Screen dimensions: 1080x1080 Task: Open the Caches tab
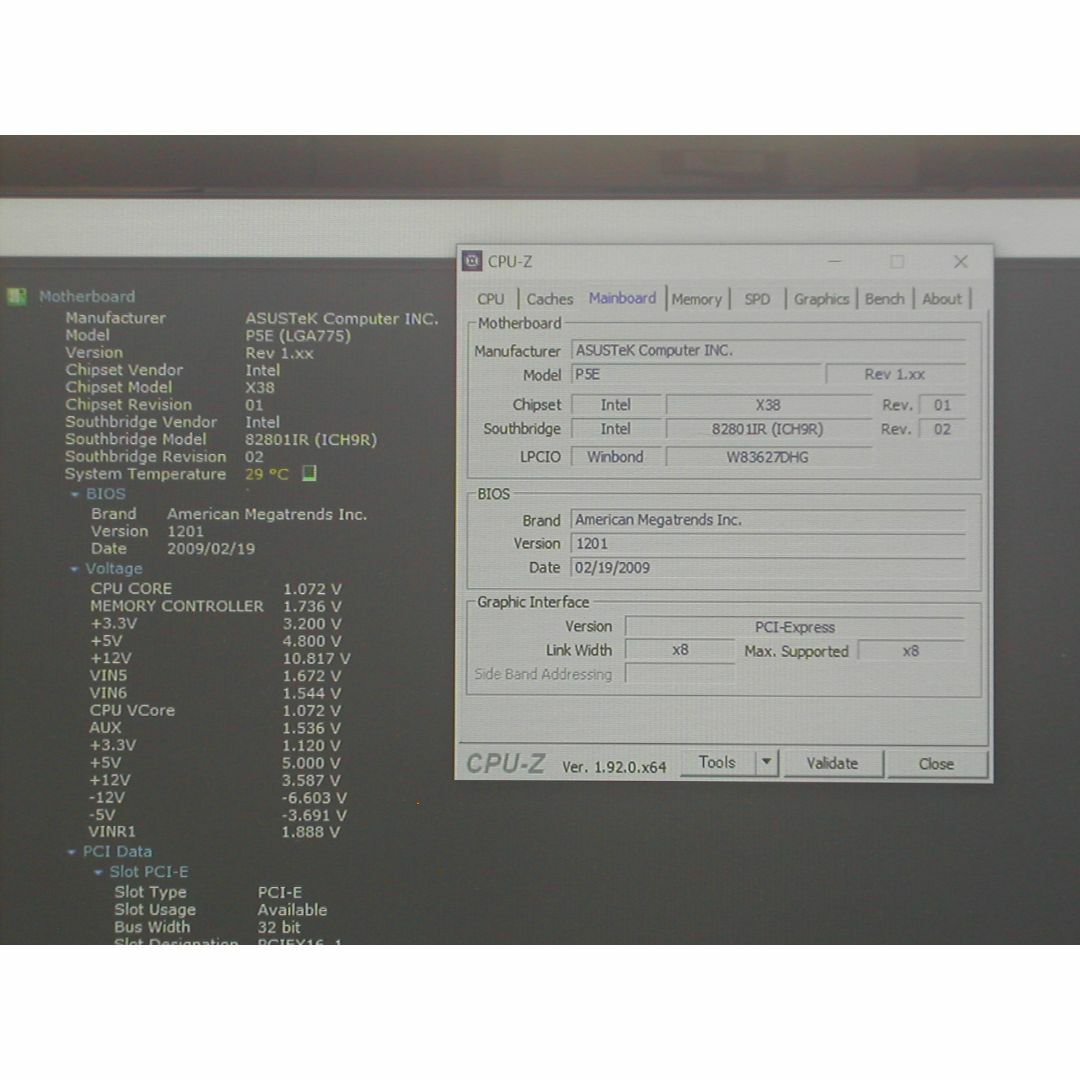coord(550,299)
